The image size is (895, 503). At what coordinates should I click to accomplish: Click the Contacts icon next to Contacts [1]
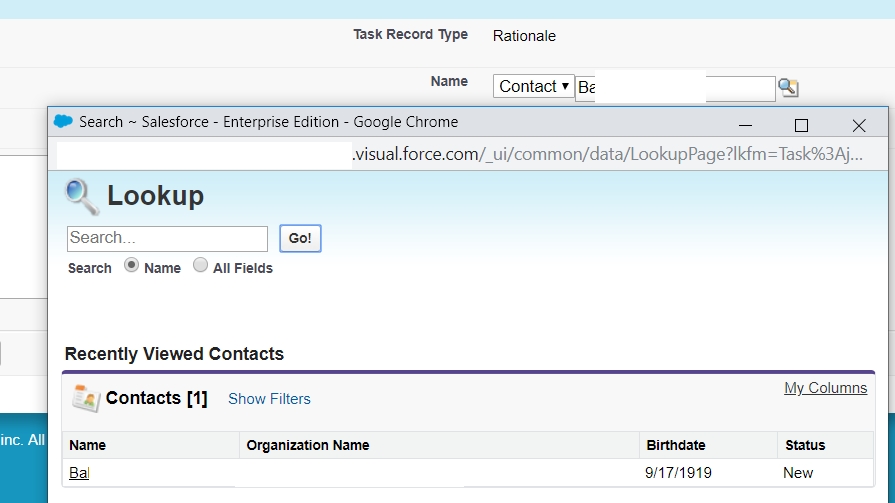[85, 398]
